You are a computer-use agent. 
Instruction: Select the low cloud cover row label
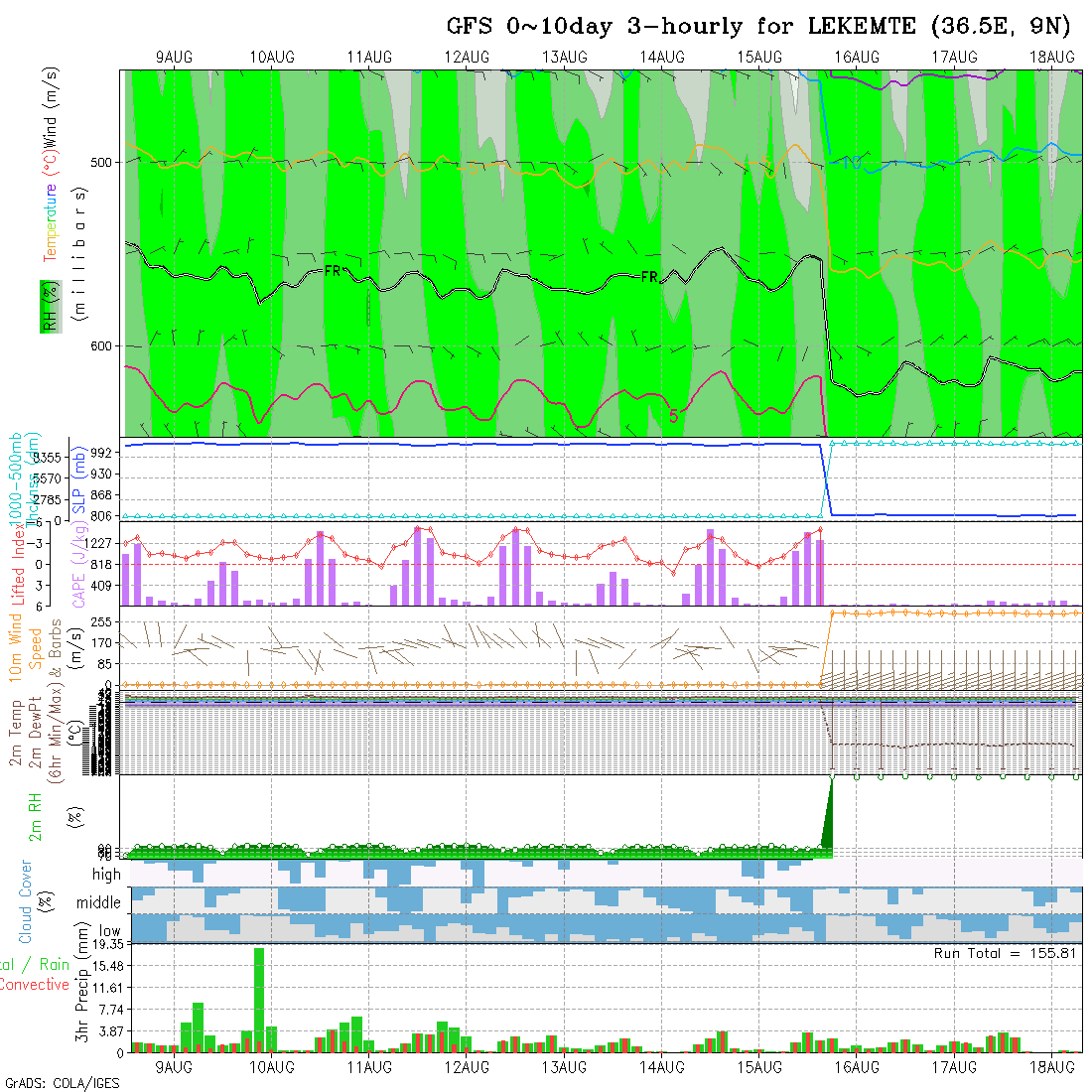pyautogui.click(x=109, y=931)
